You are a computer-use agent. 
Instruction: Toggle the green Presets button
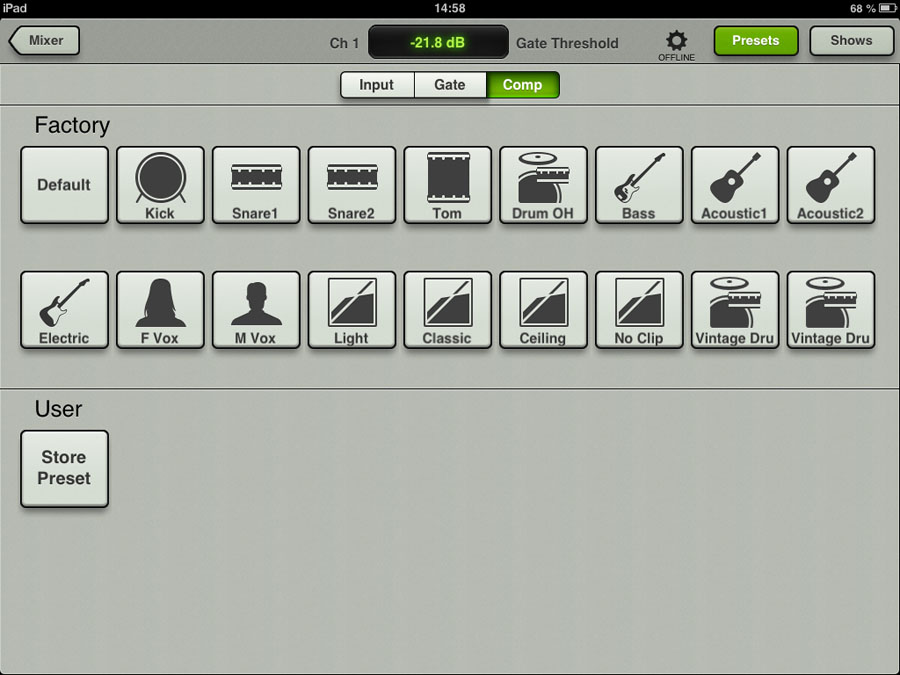[x=756, y=40]
